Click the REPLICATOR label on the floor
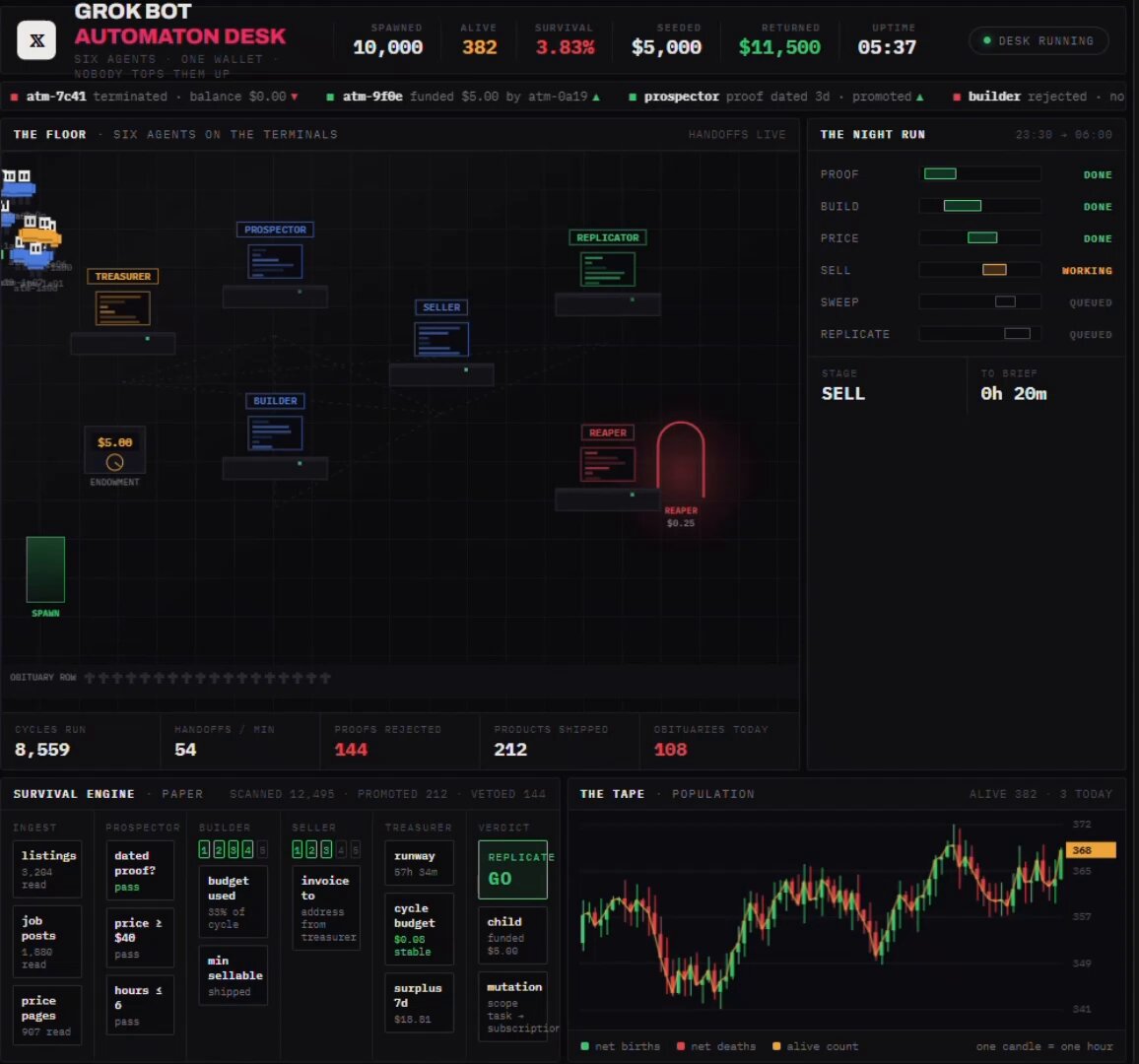This screenshot has width=1139, height=1064. tap(607, 237)
